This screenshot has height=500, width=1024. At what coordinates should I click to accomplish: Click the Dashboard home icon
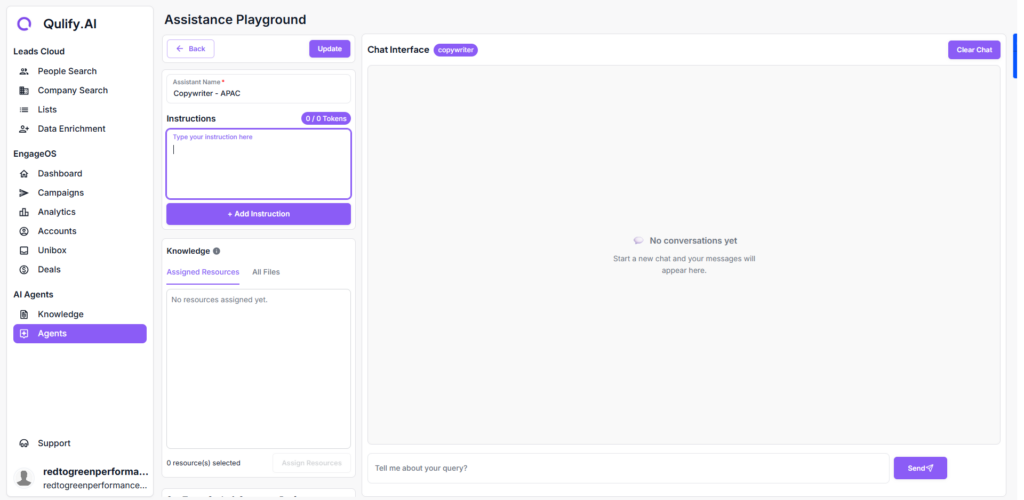point(24,174)
